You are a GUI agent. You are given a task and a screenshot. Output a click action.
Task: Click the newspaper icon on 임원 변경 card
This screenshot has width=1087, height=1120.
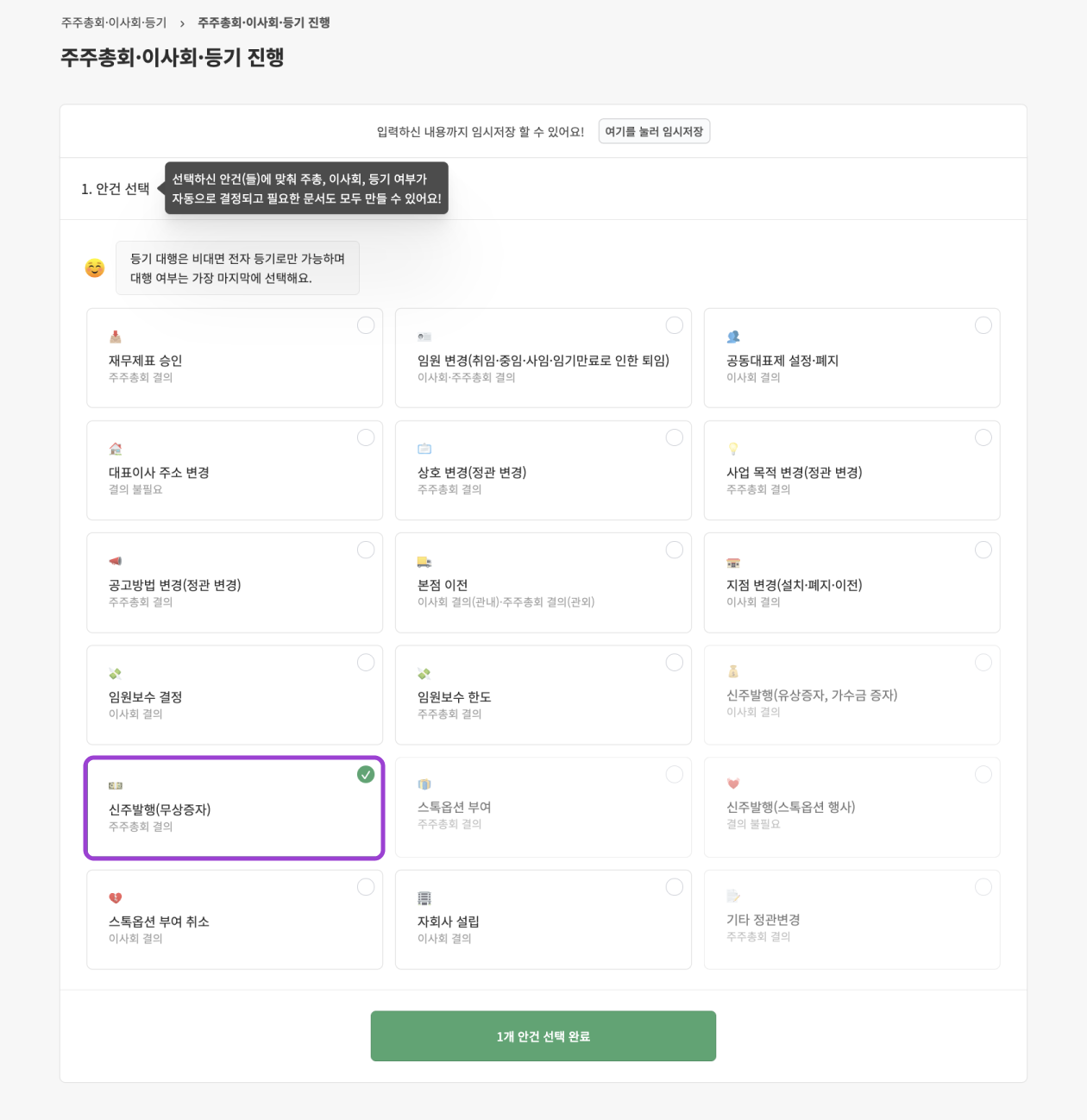[424, 336]
